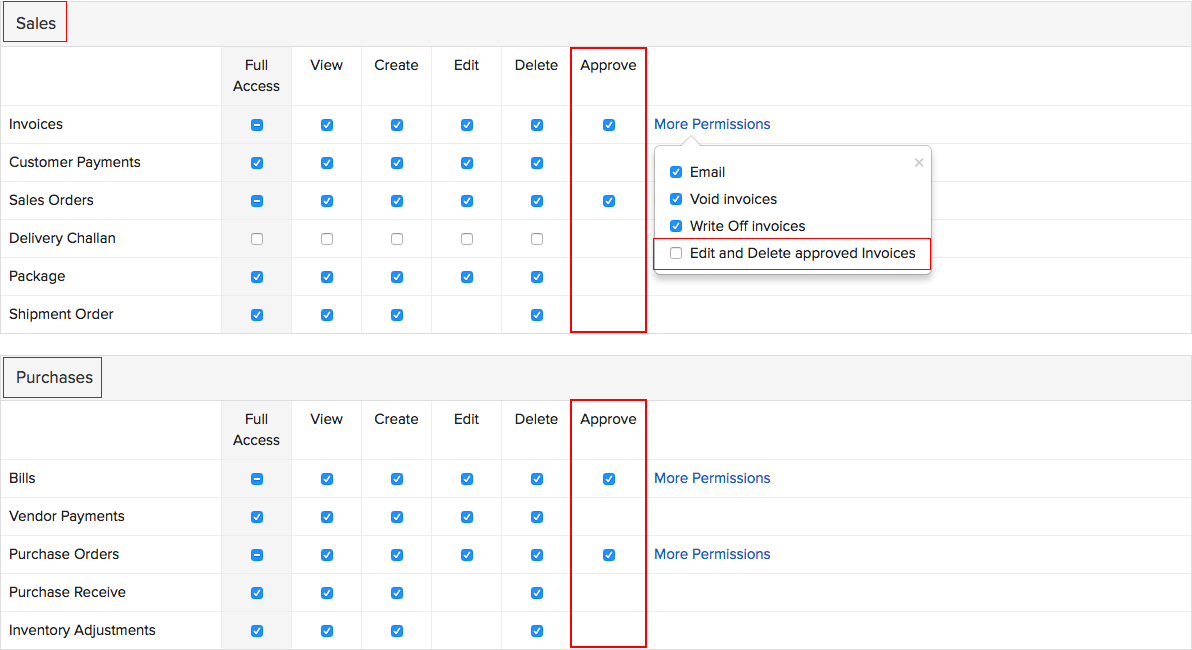This screenshot has width=1192, height=650.
Task: Uncheck Approve permission for Bills
Action: coord(608,478)
